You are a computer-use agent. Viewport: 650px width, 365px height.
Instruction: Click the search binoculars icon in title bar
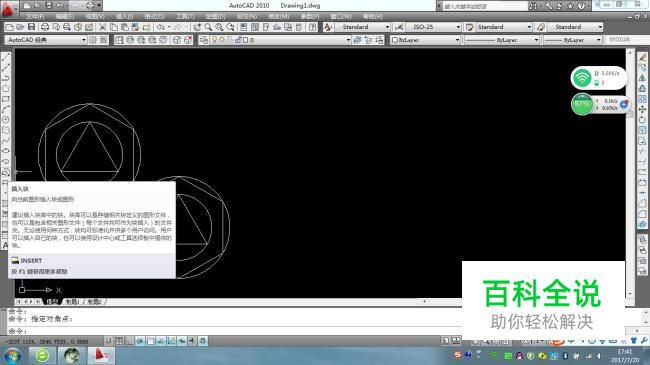click(533, 6)
